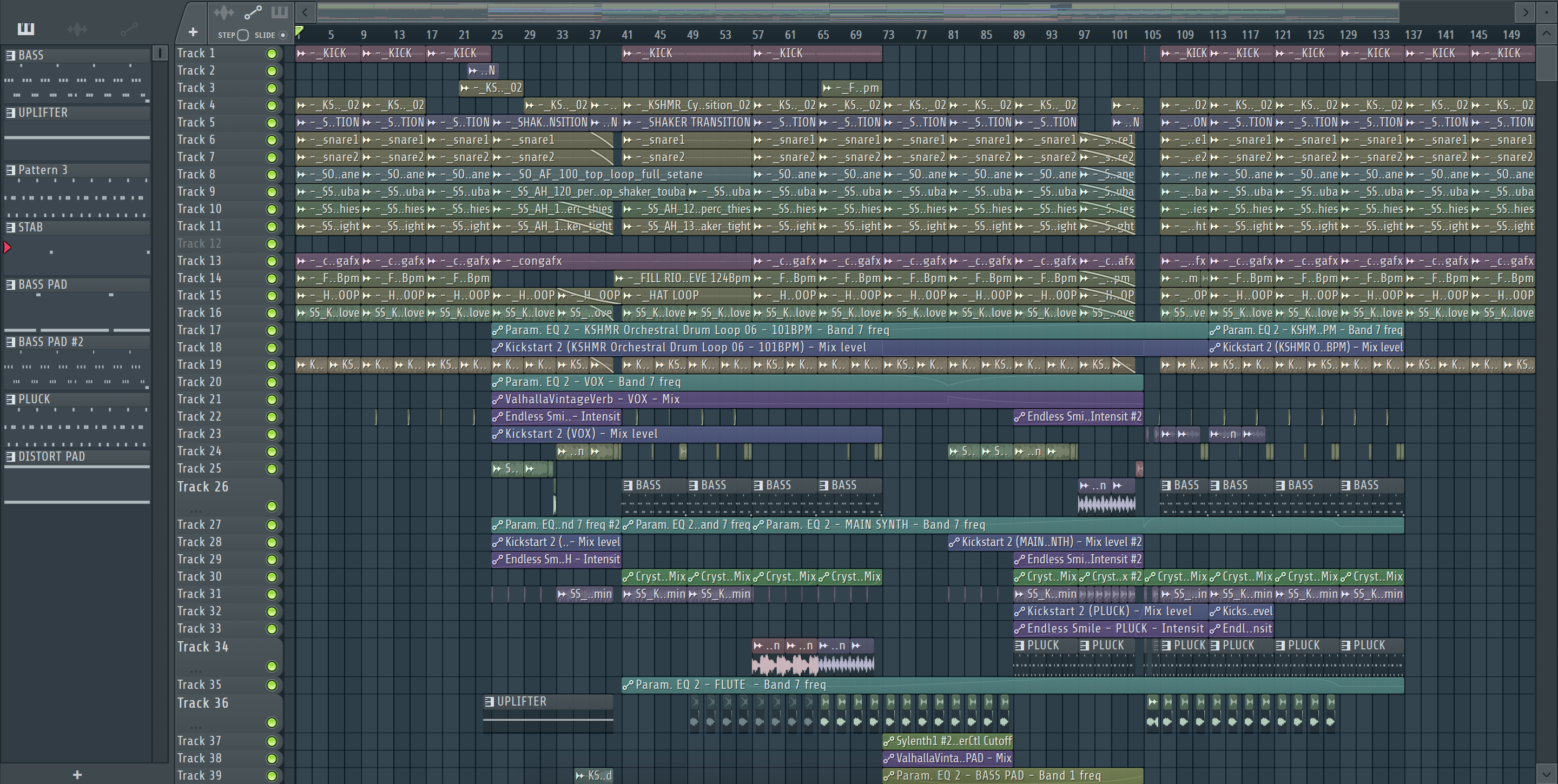
Task: Open clip menu of Param. EQ 2 FLUTE clip
Action: 629,685
